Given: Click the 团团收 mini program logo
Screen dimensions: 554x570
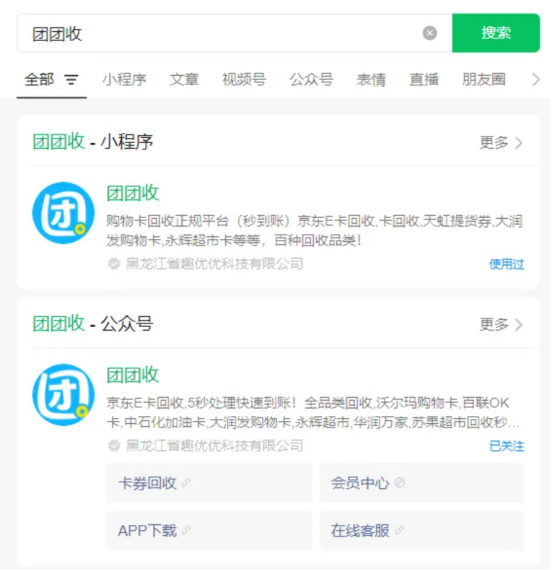Looking at the screenshot, I should coord(64,213).
